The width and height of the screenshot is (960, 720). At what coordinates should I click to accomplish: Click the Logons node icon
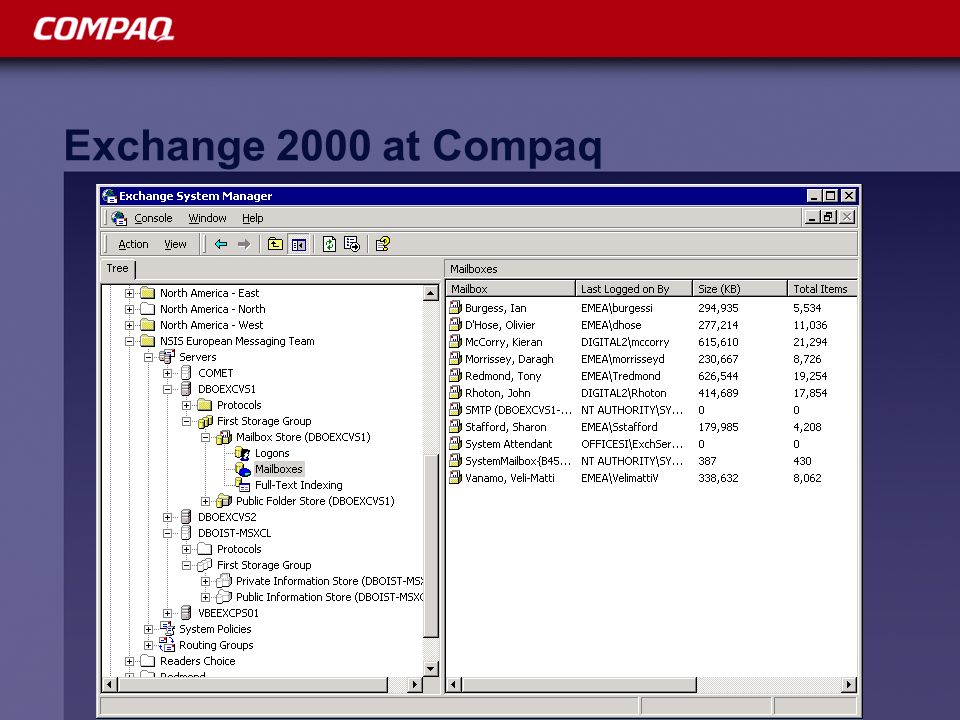pos(242,453)
